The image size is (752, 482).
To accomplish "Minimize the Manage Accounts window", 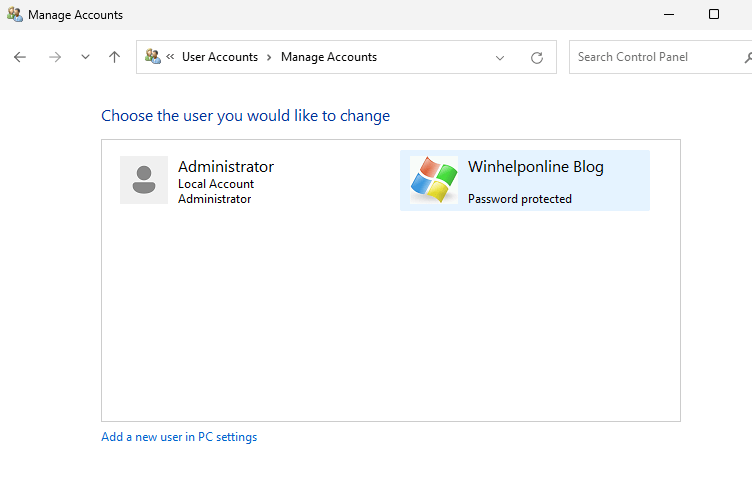I will coord(669,14).
